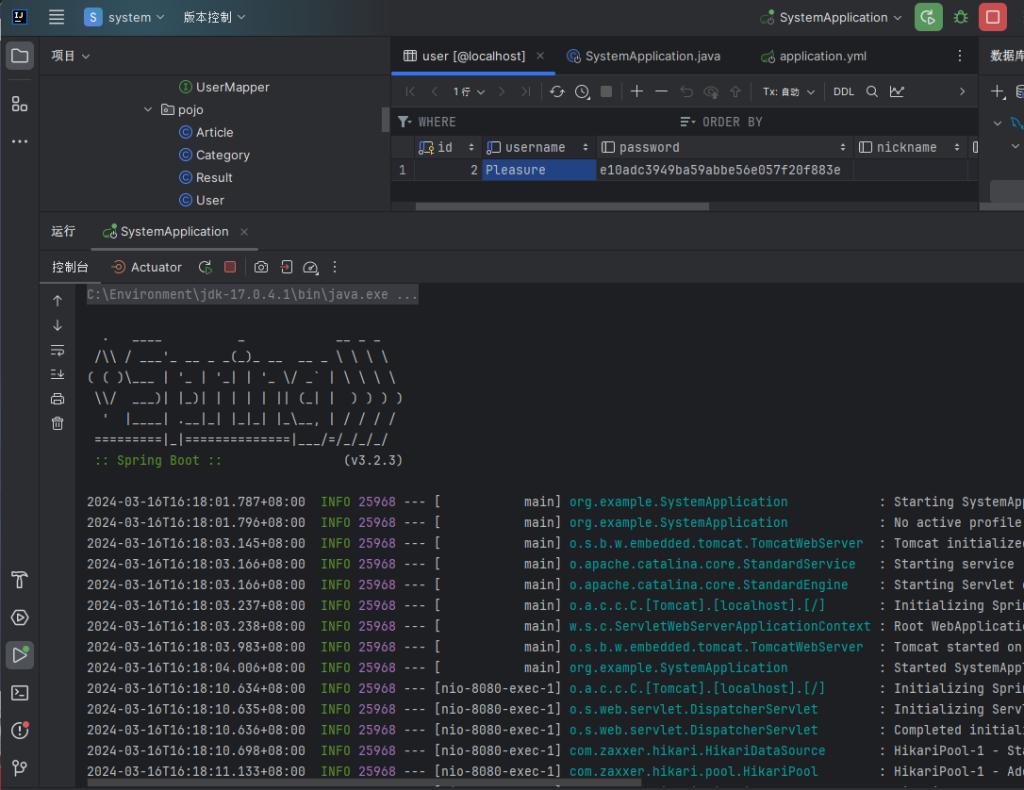Switch to the Actuator tab
This screenshot has width=1024, height=790.
tap(147, 267)
